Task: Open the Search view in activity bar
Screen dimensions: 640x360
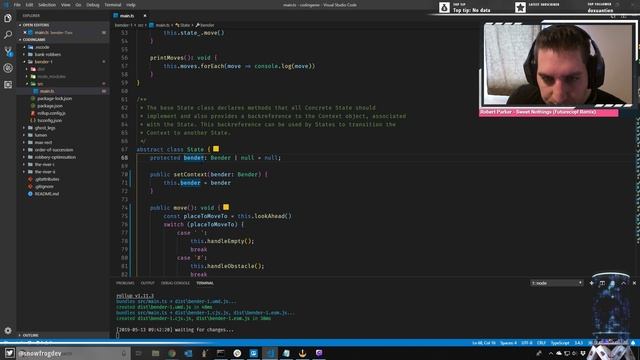Action: [x=8, y=35]
